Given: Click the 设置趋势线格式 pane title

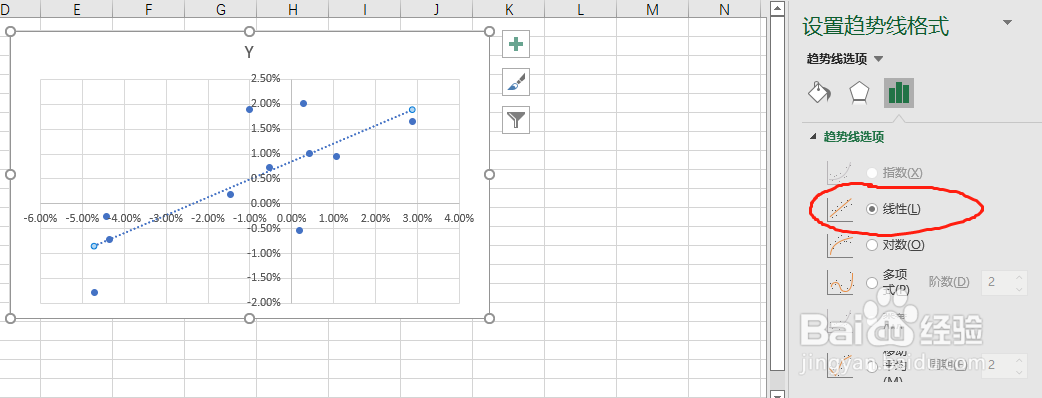Looking at the screenshot, I should [876, 26].
